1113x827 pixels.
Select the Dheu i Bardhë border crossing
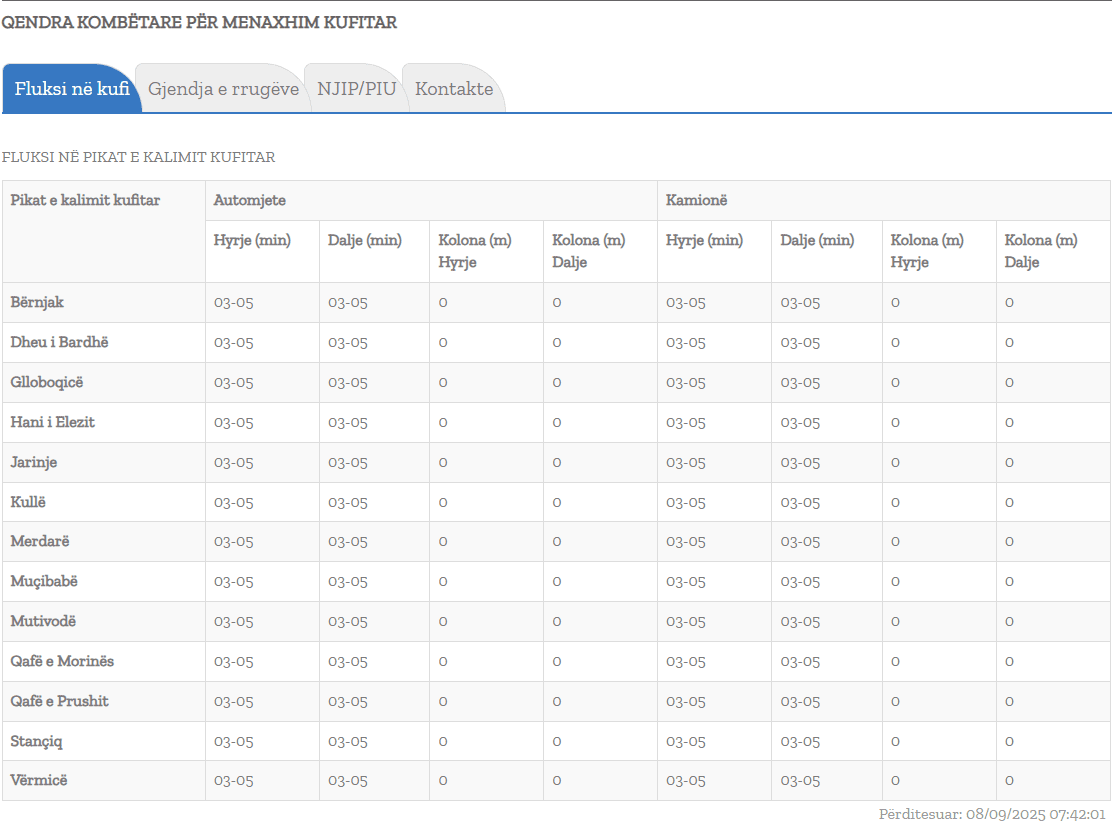59,342
